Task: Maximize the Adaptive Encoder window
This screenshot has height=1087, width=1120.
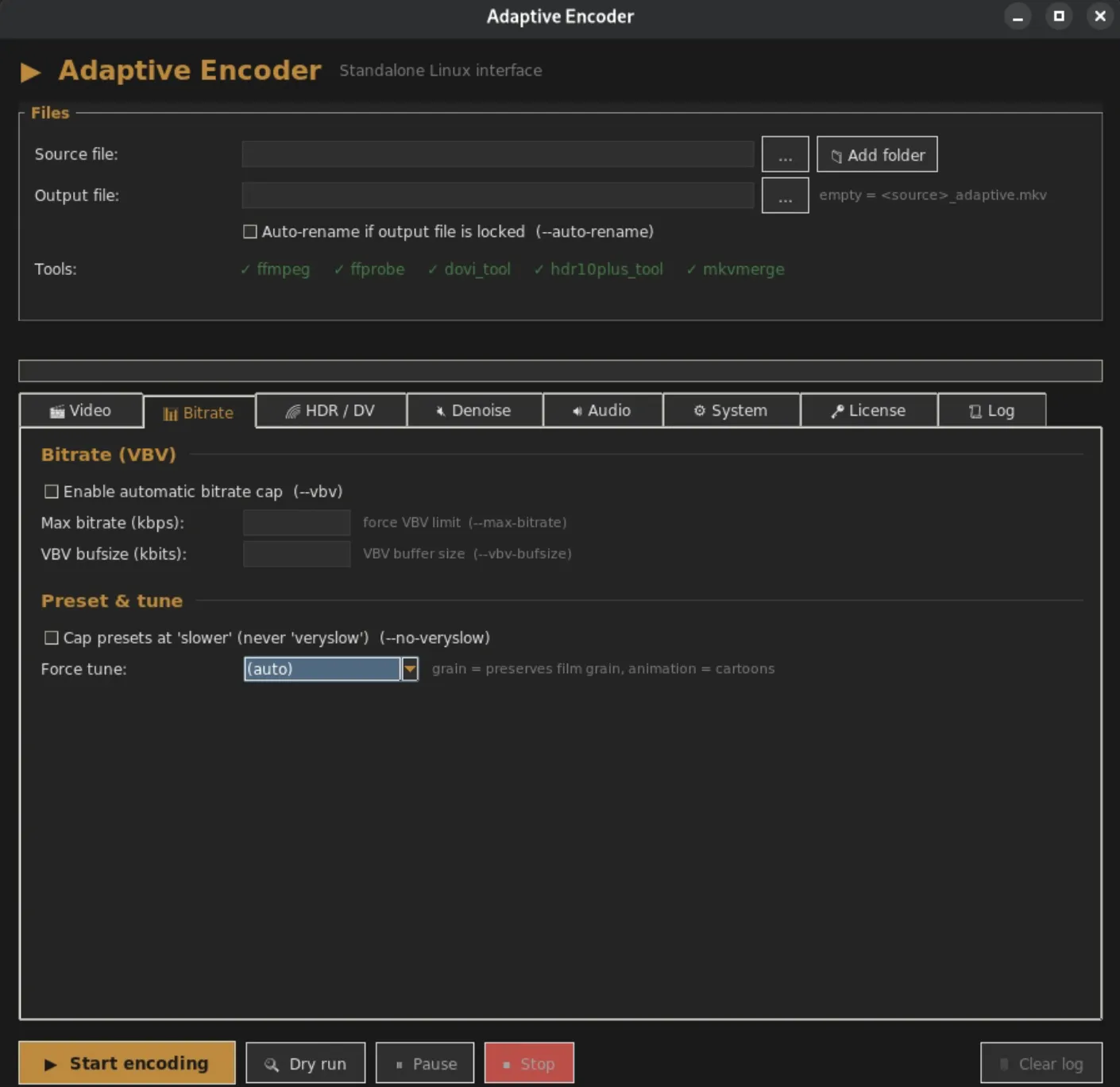Action: (x=1059, y=16)
